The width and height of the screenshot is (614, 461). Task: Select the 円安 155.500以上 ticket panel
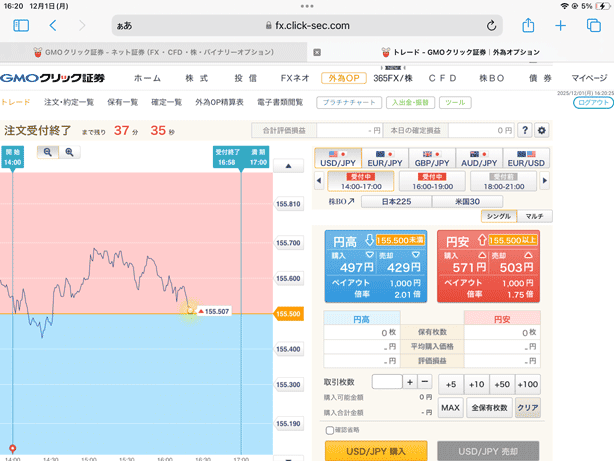[x=488, y=266]
